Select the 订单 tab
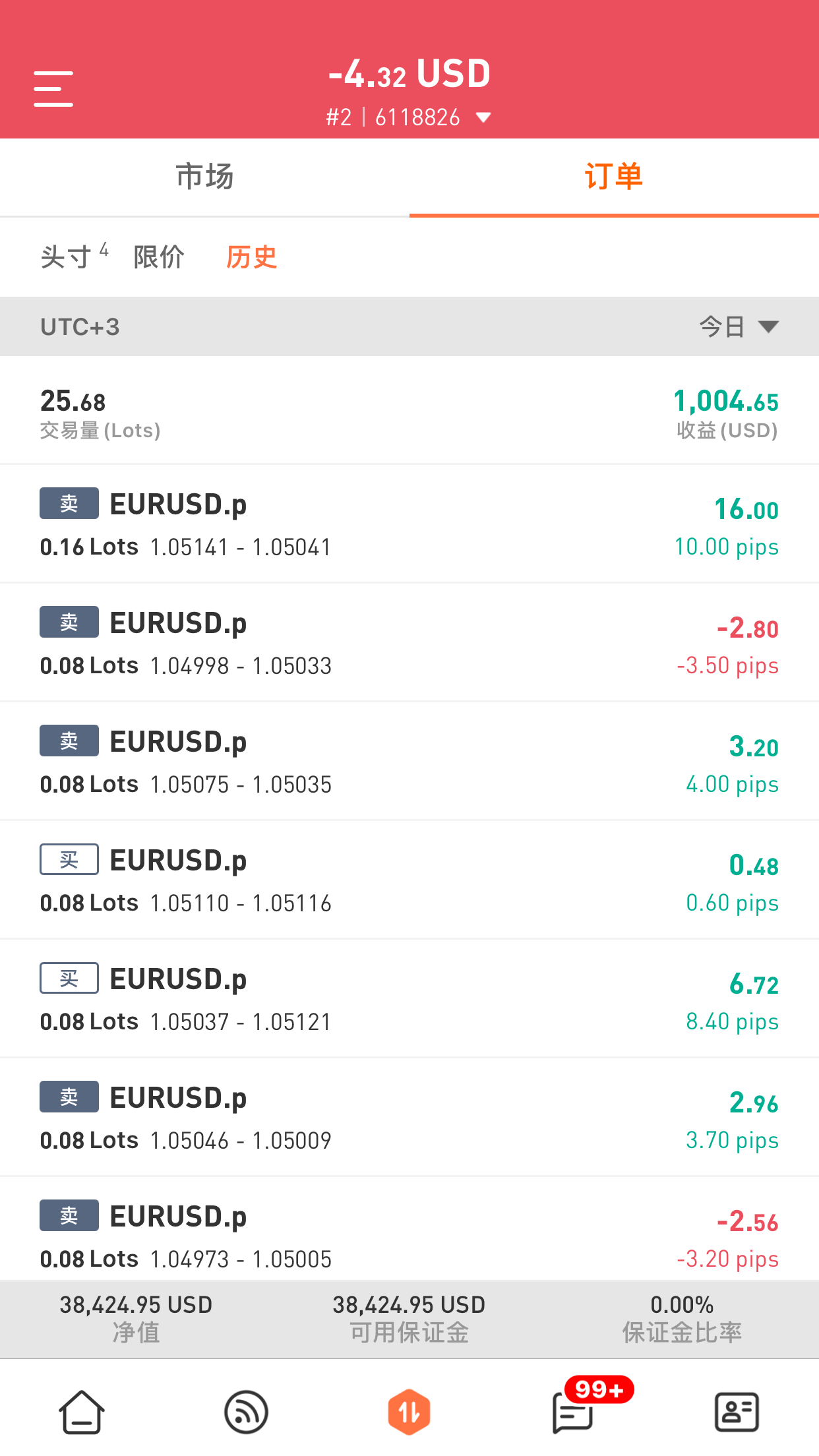This screenshot has width=819, height=1456. (614, 177)
